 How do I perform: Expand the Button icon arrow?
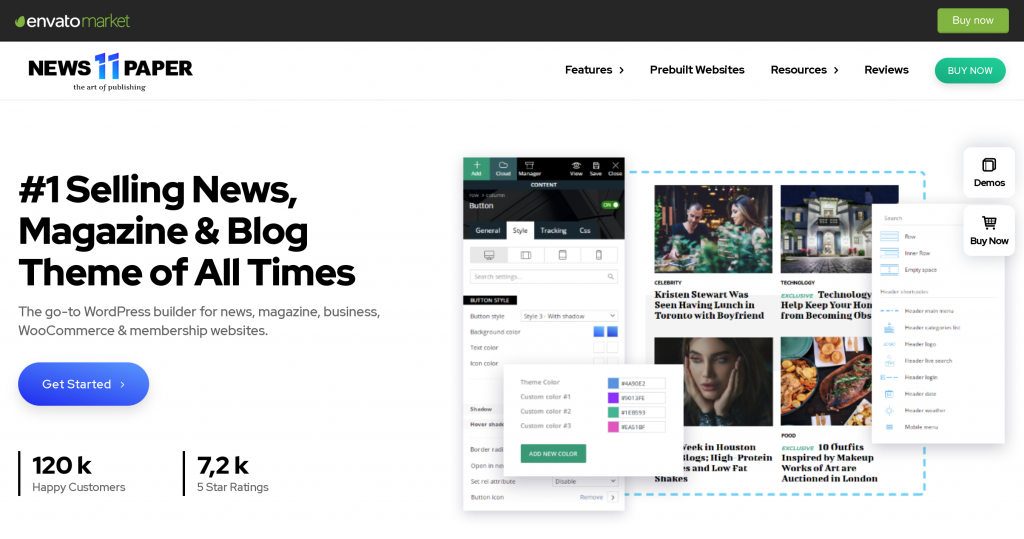click(613, 497)
